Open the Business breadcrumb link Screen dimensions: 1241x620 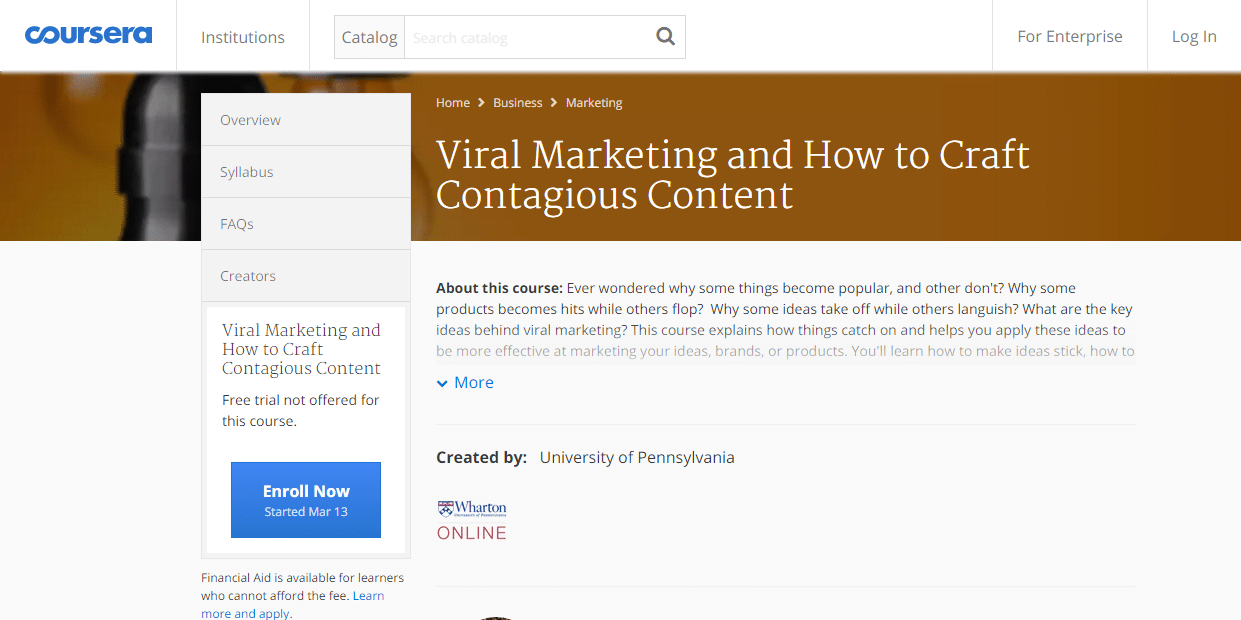518,103
